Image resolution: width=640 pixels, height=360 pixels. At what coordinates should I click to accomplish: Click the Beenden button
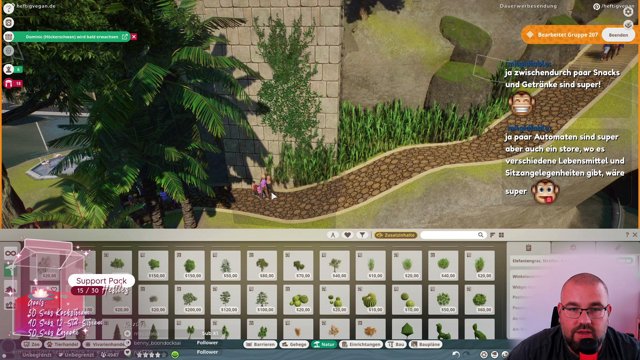[x=618, y=35]
